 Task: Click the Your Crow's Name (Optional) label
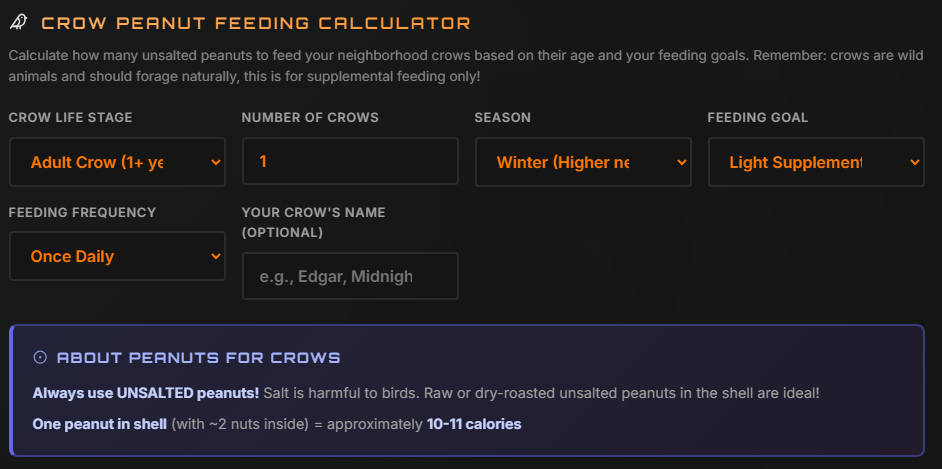pyautogui.click(x=313, y=222)
